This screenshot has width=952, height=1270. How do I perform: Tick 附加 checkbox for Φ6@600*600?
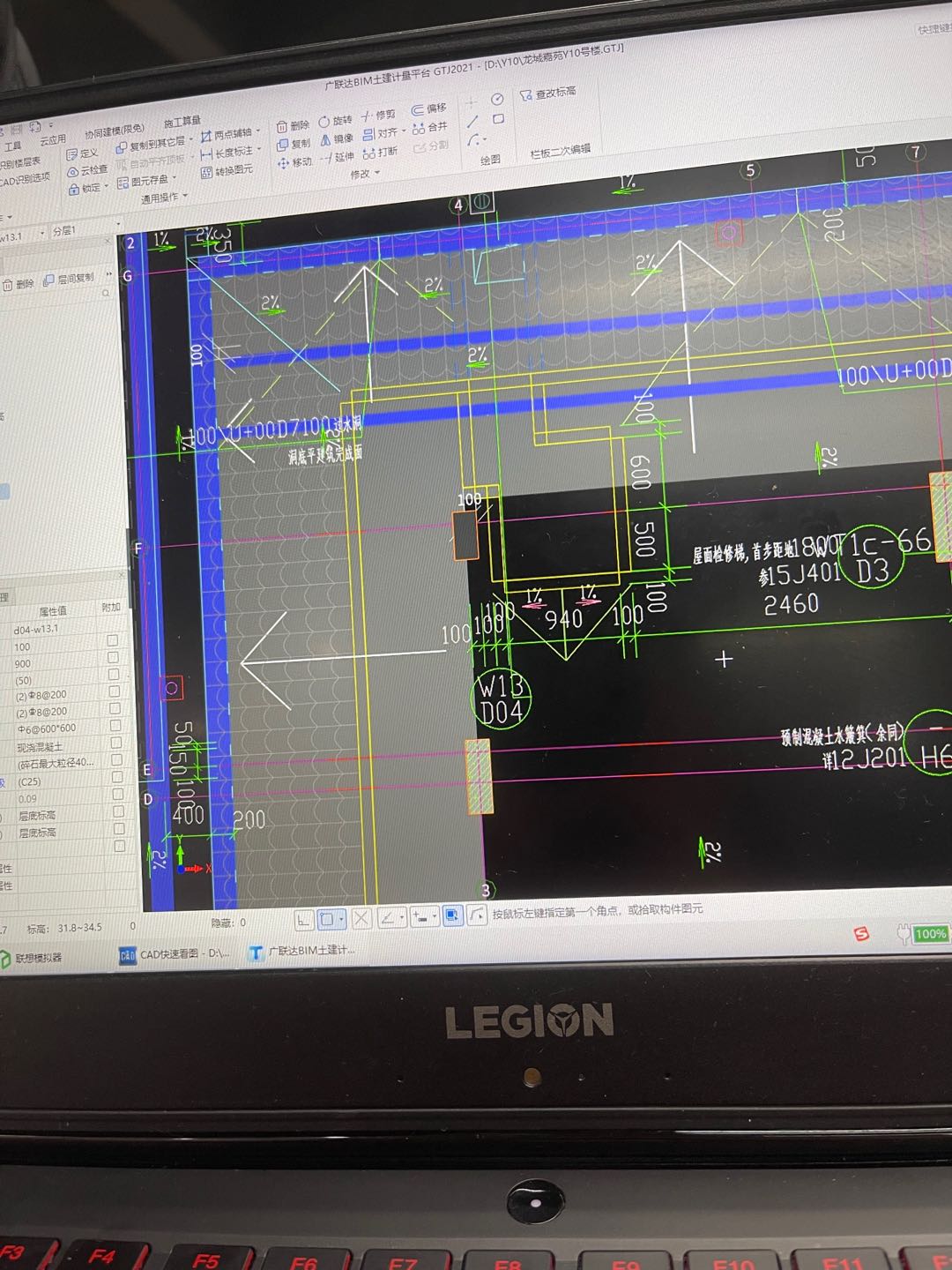(115, 725)
